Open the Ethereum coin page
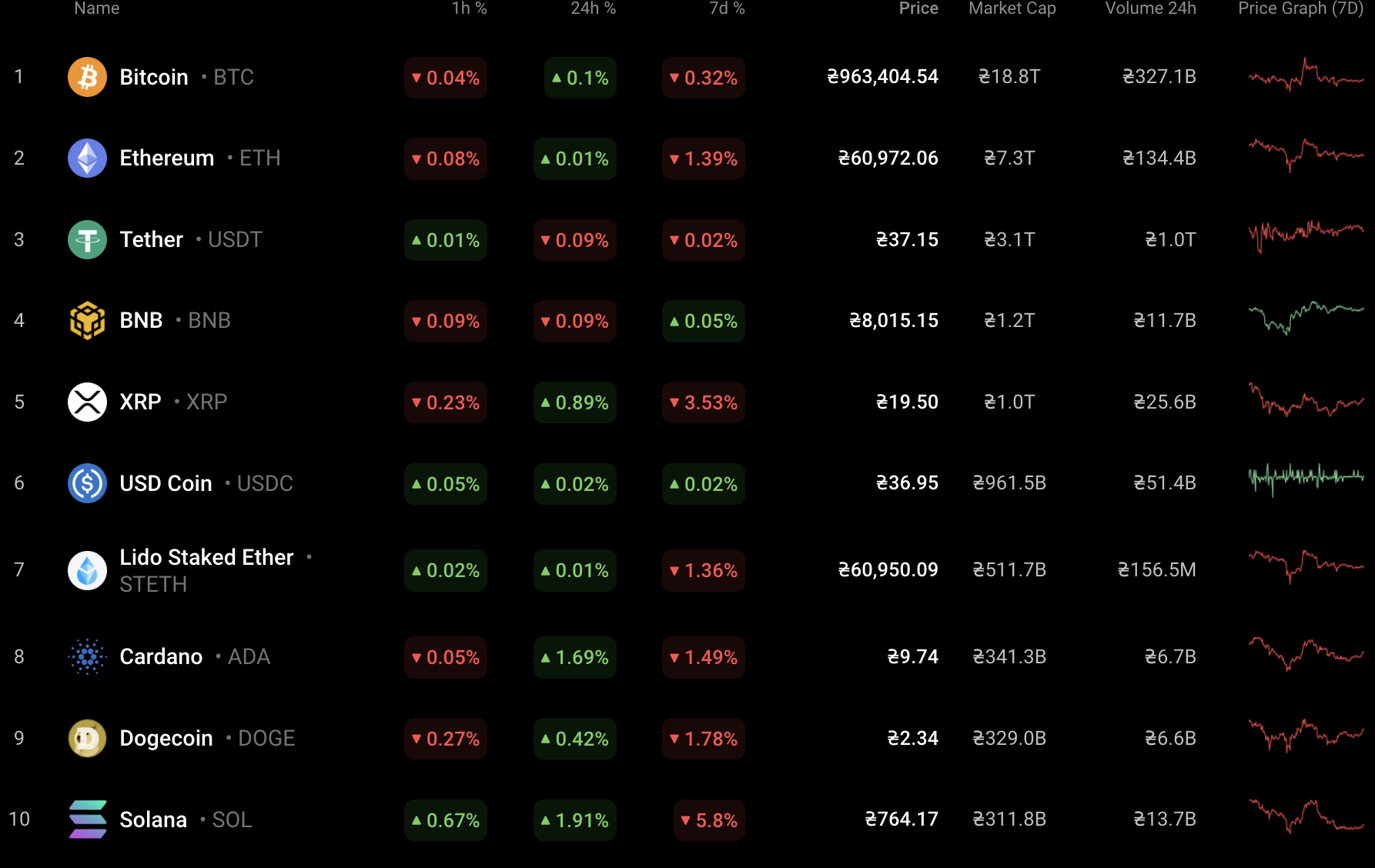This screenshot has height=868, width=1375. click(x=166, y=158)
